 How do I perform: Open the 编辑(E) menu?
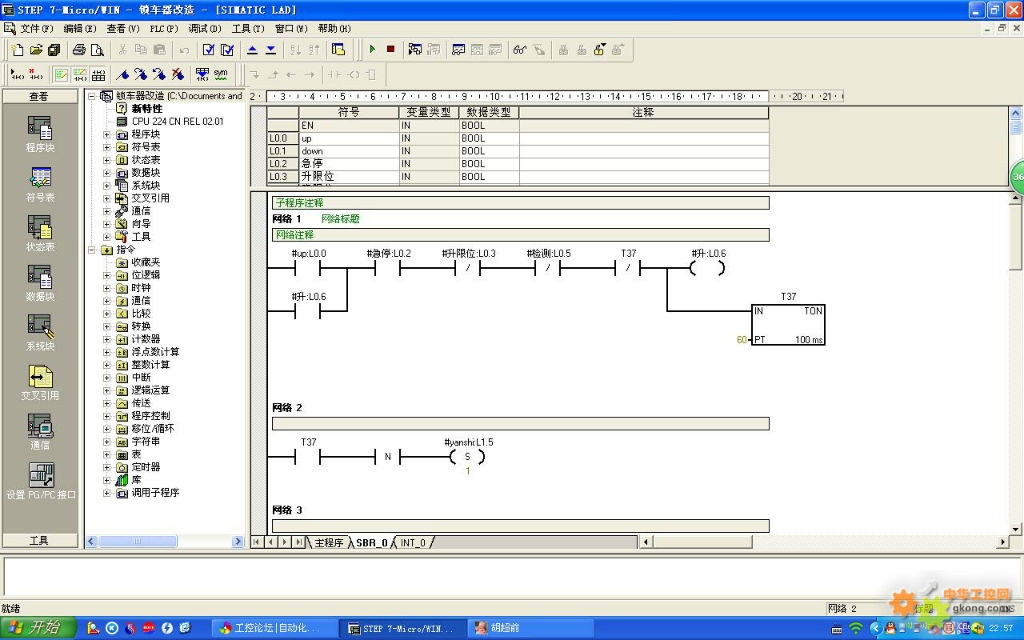click(80, 29)
